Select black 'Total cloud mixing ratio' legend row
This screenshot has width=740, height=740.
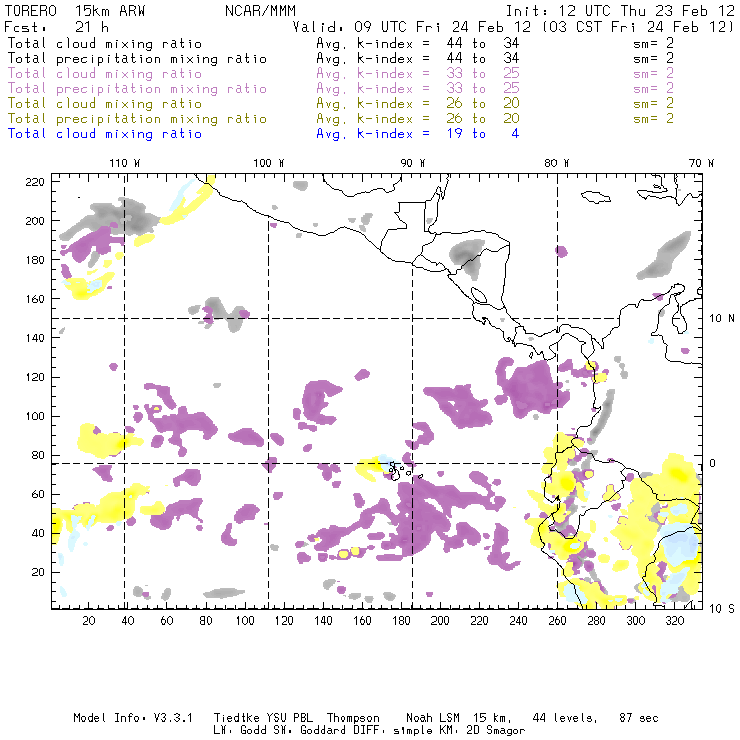(341, 43)
